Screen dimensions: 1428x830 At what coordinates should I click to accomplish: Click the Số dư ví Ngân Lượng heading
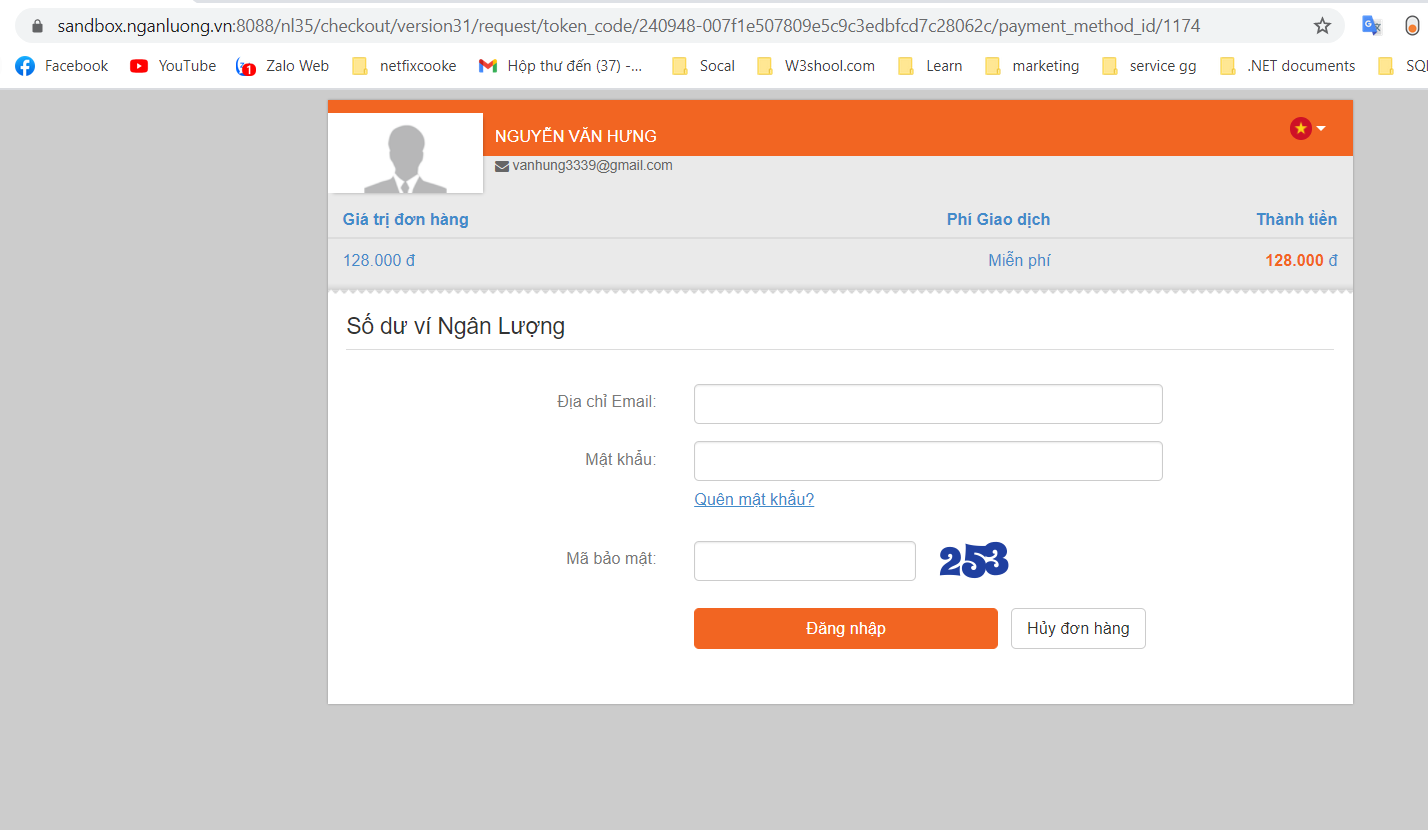pos(455,326)
